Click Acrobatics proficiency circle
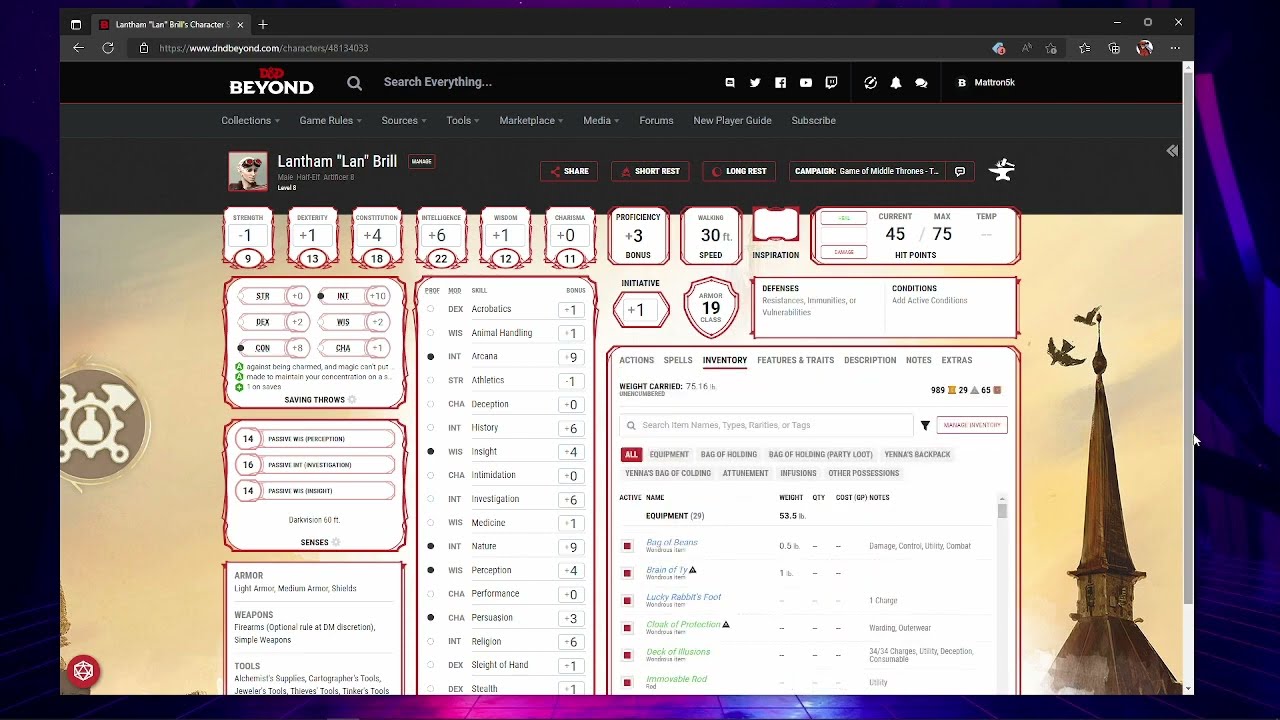1280x720 pixels. [x=431, y=309]
